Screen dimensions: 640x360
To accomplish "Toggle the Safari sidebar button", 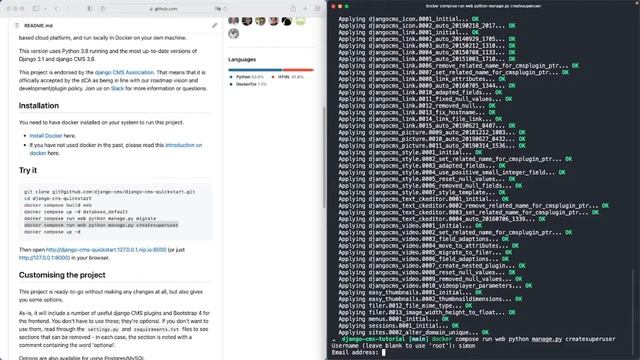I will tap(36, 9).
